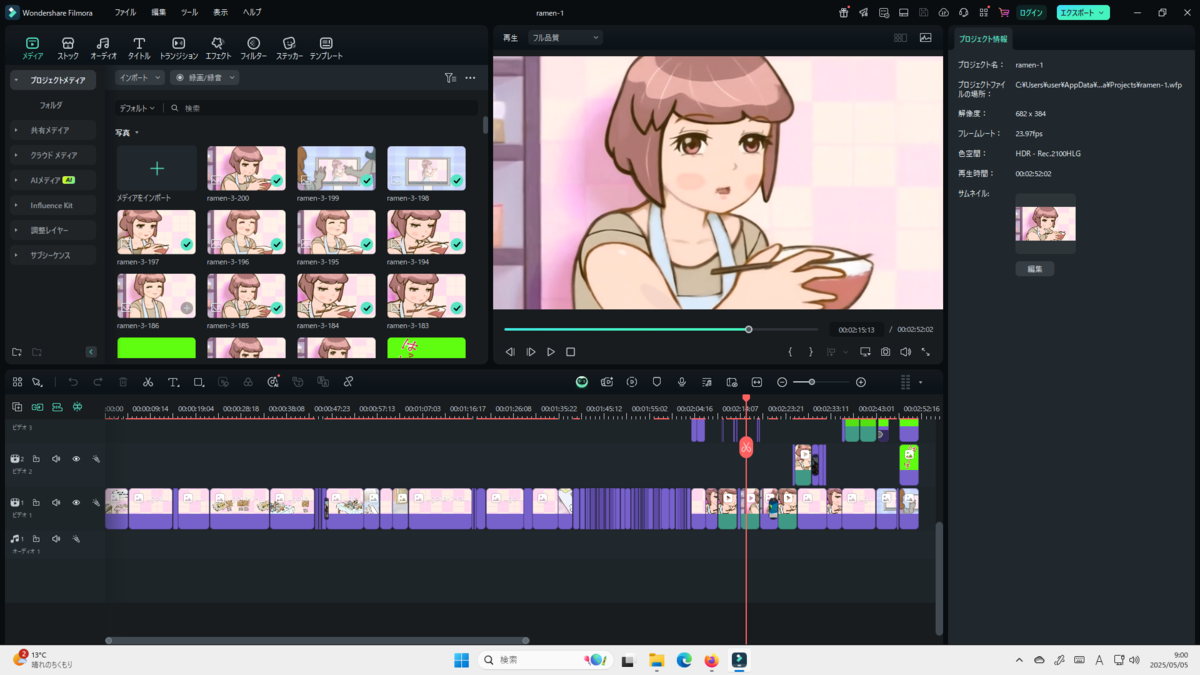
Task: Open the 表示 menu
Action: (220, 13)
